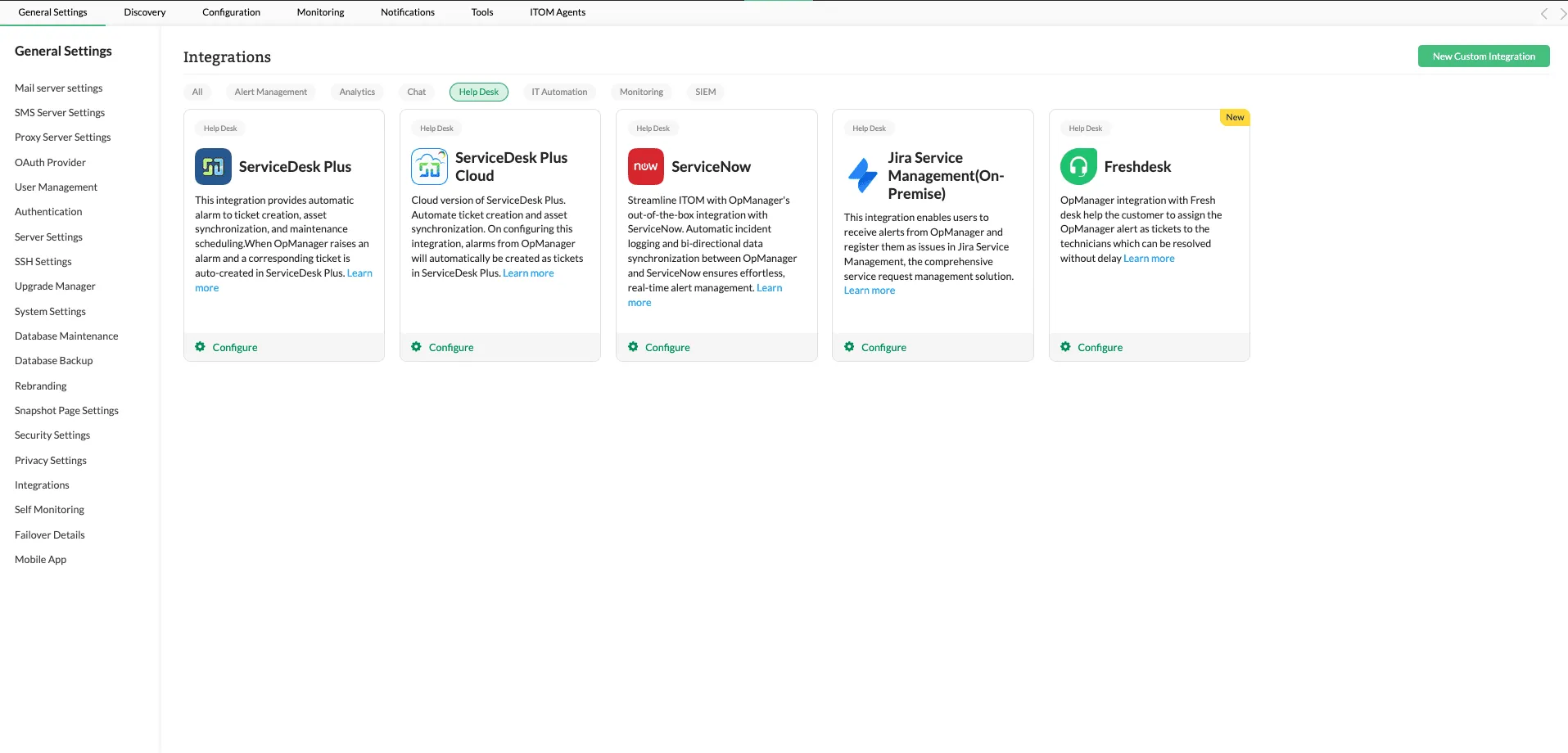Select the Tools tab
This screenshot has width=1568, height=753.
pyautogui.click(x=482, y=12)
